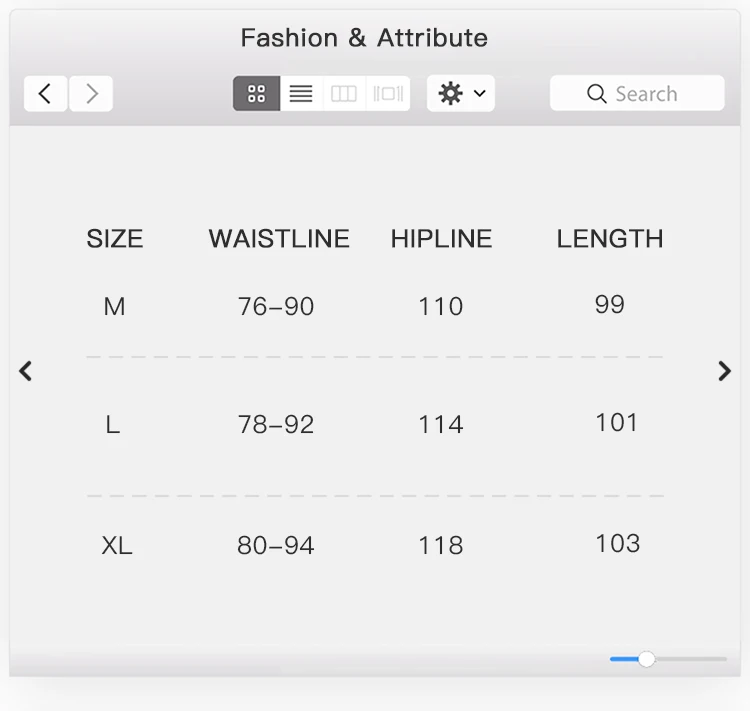Click the WAISTLINE column header

pyautogui.click(x=279, y=239)
